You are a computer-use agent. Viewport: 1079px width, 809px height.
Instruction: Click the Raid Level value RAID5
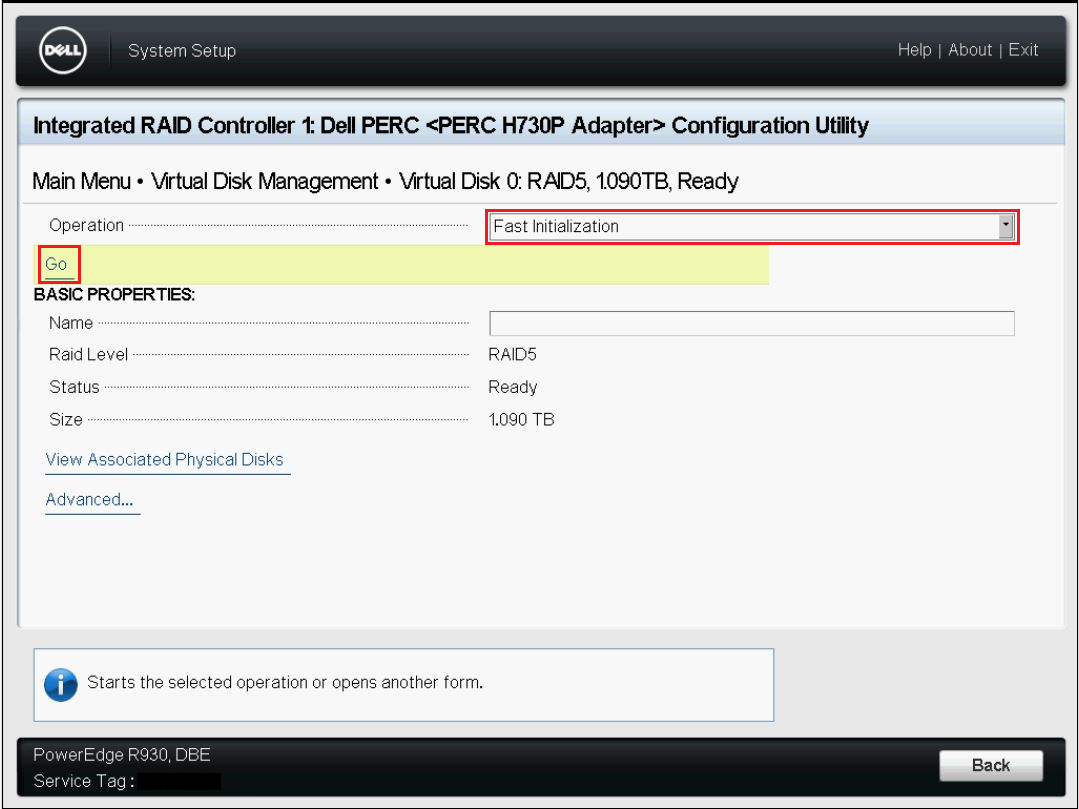click(x=512, y=355)
